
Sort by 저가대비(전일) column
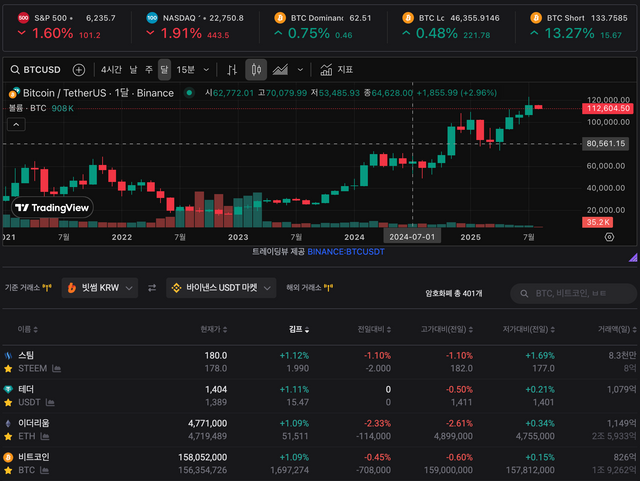[529, 330]
